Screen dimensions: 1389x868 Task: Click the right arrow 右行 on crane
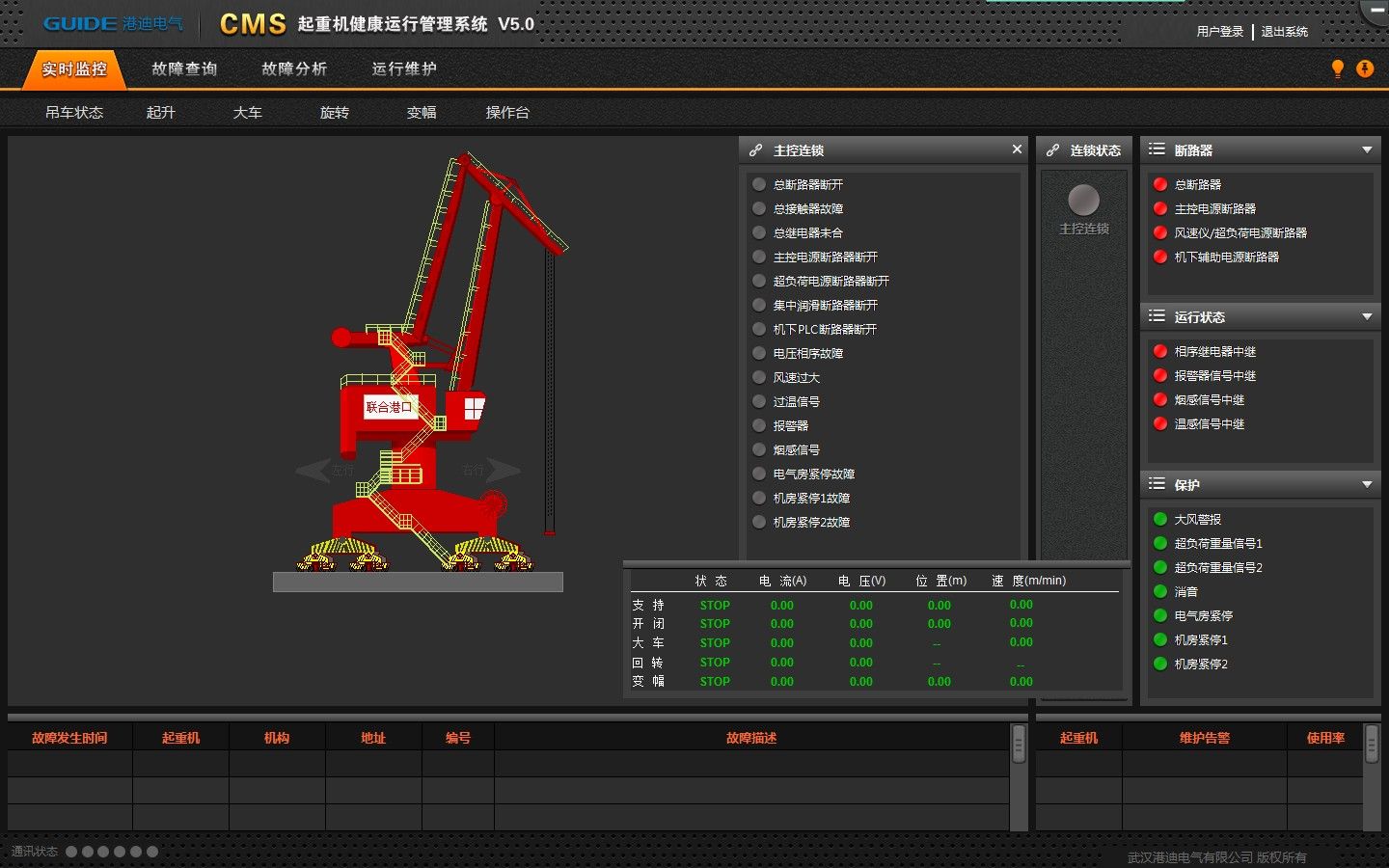click(x=503, y=471)
